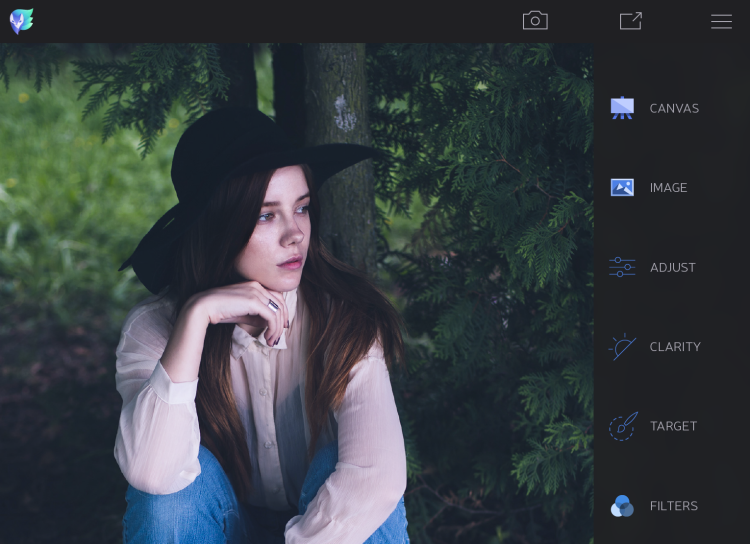Open the TARGET menu label
Viewport: 750px width, 544px height.
[673, 426]
